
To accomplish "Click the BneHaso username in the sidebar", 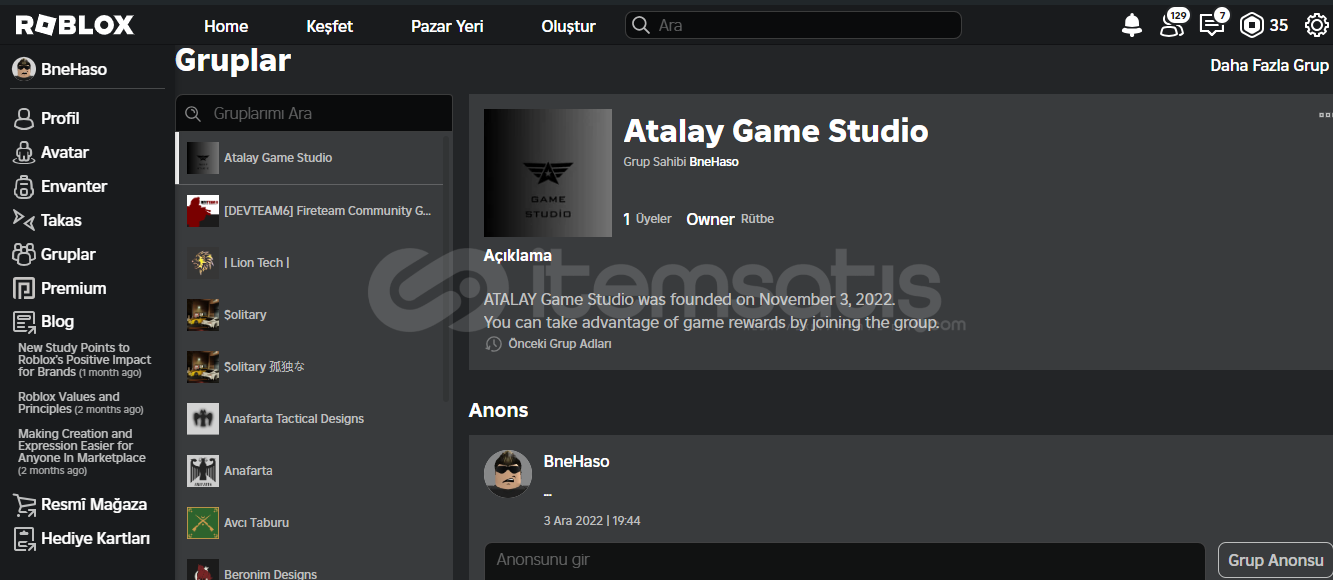I will 74,69.
